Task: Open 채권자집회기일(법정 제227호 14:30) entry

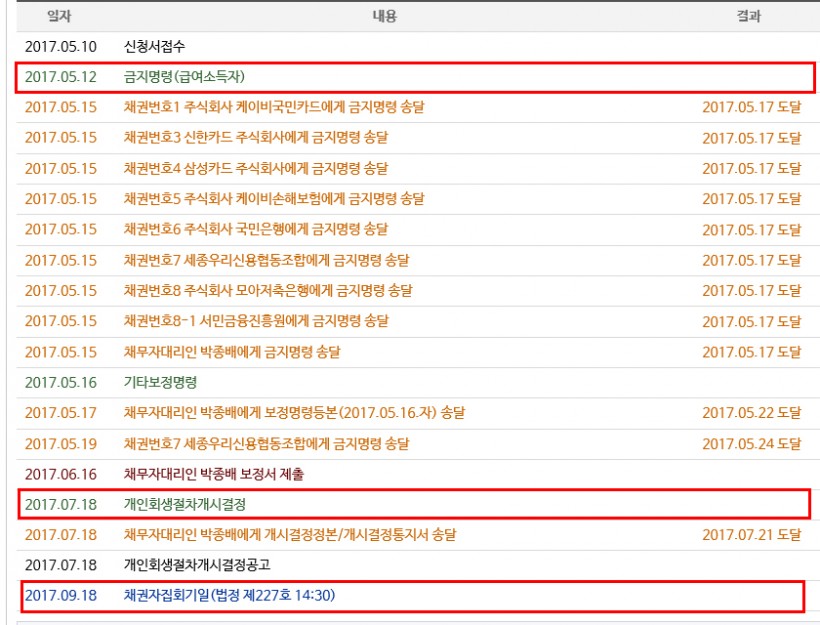Action: (x=229, y=595)
